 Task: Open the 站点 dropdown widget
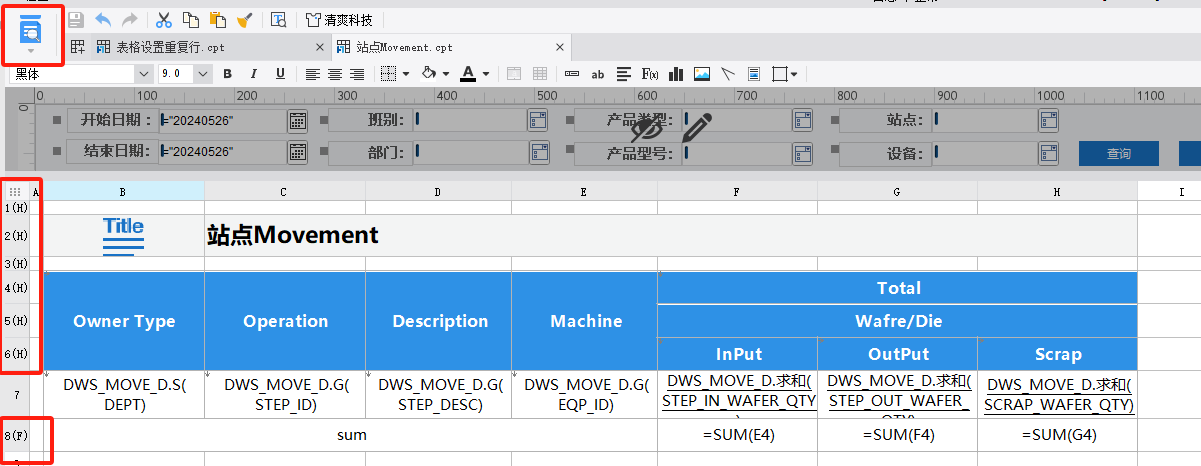click(1048, 121)
